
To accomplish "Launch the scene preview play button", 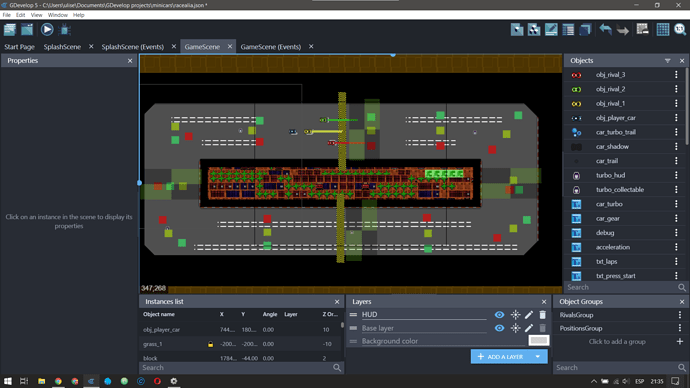I will (x=47, y=29).
